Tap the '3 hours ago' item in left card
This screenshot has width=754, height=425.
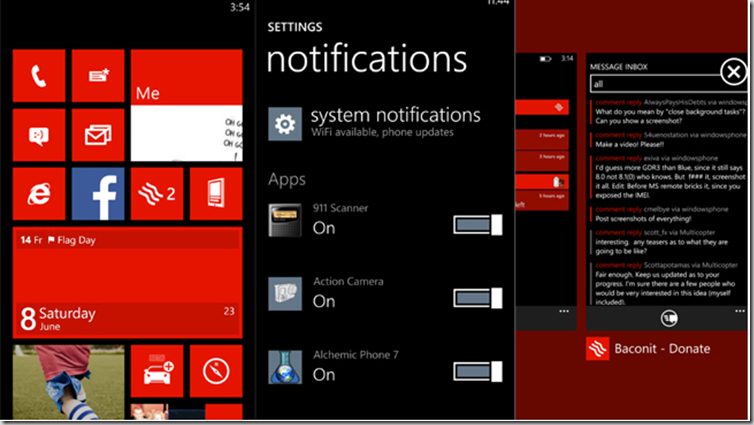[x=542, y=161]
